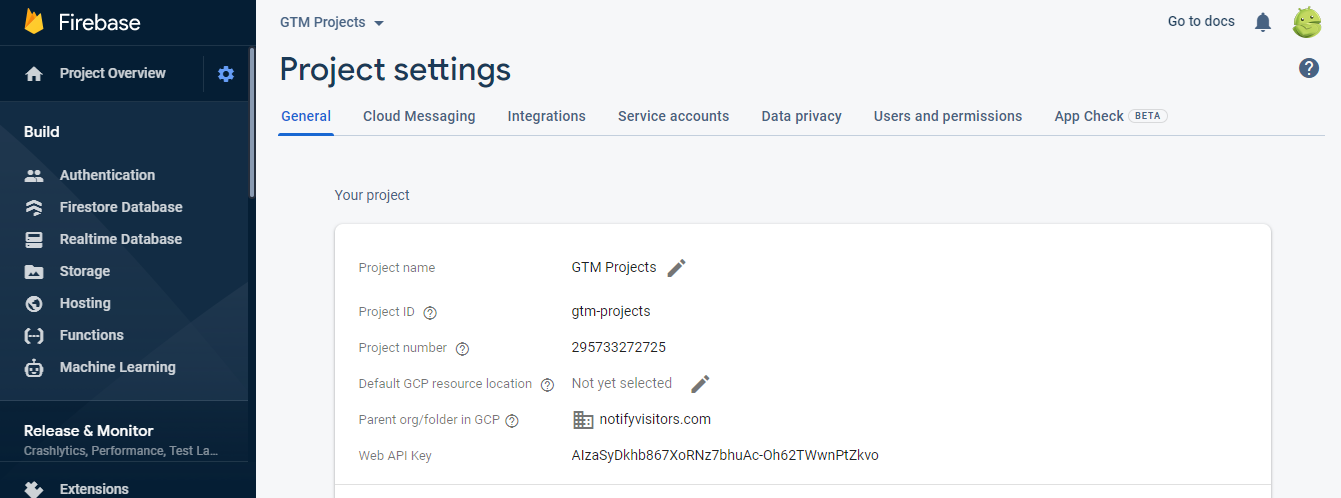This screenshot has height=498, width=1341.
Task: Open Functions in the sidebar
Action: 92,335
